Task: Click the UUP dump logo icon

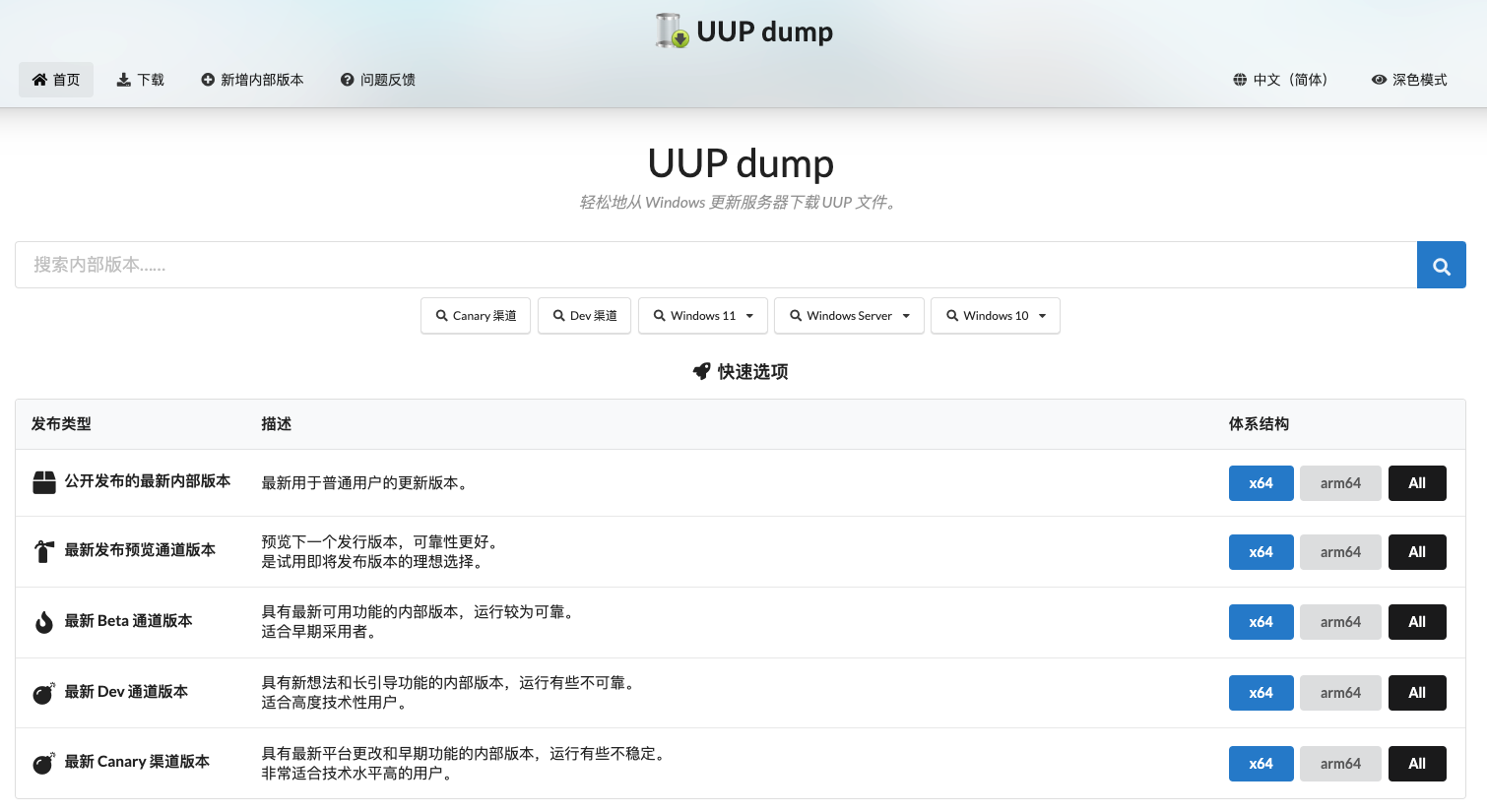Action: [x=672, y=31]
